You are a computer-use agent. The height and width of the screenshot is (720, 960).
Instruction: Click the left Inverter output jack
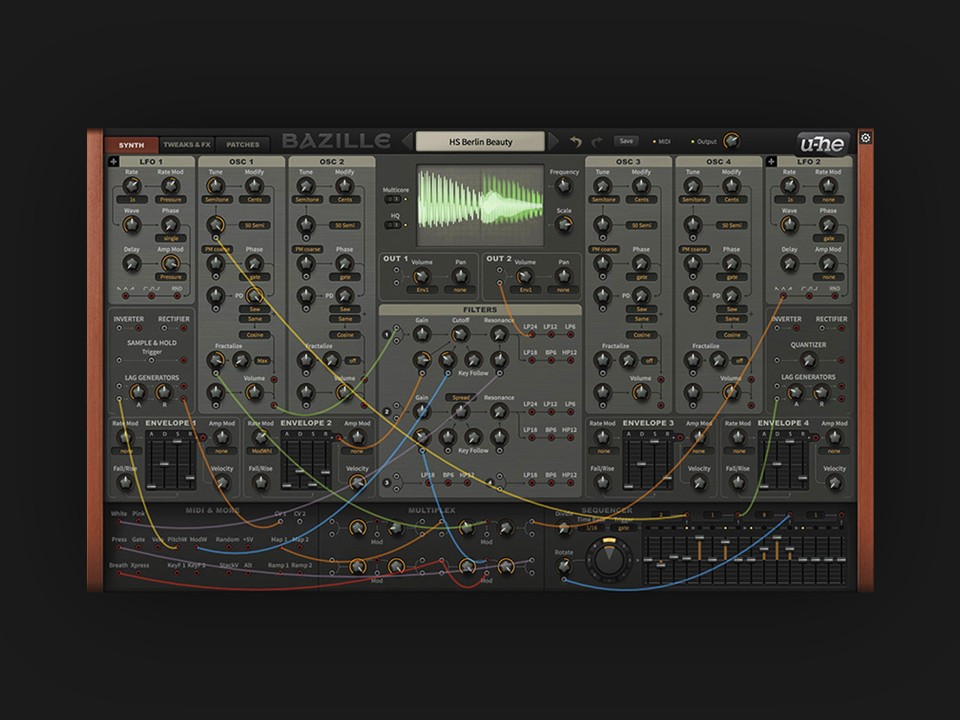(x=138, y=329)
